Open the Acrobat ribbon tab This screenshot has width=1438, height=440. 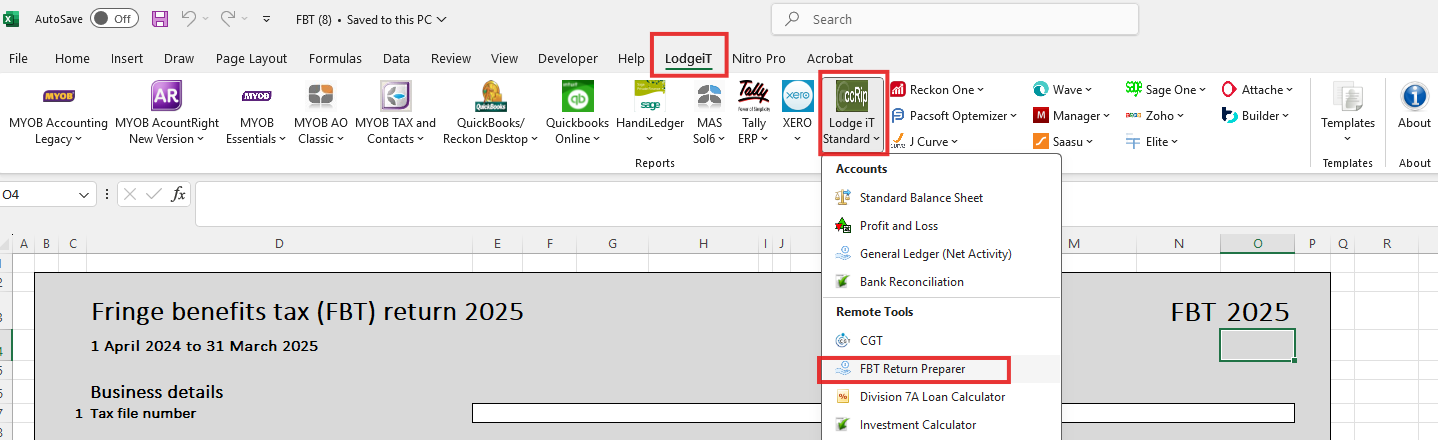[830, 59]
